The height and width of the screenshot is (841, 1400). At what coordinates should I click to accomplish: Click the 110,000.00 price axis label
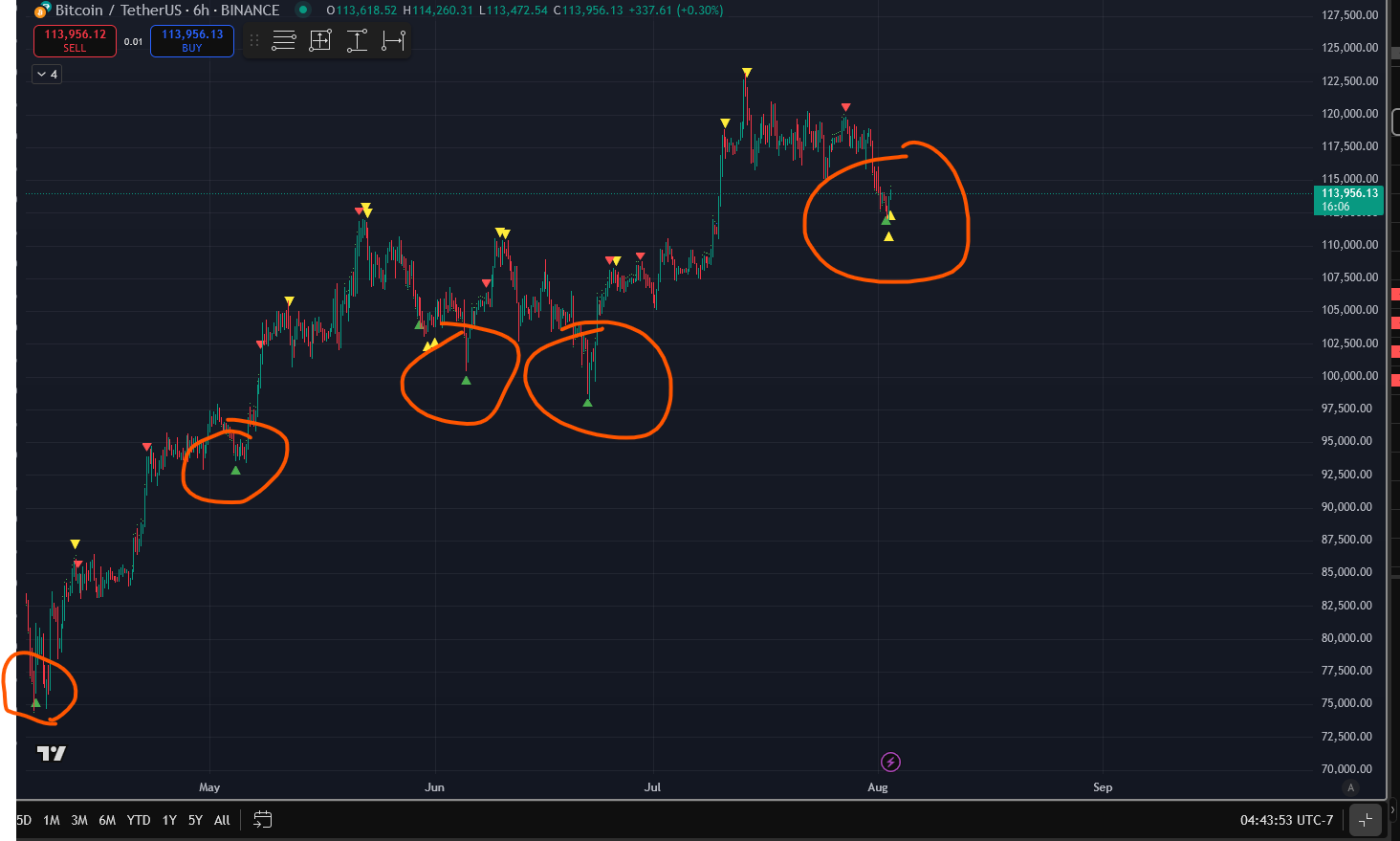pos(1349,245)
